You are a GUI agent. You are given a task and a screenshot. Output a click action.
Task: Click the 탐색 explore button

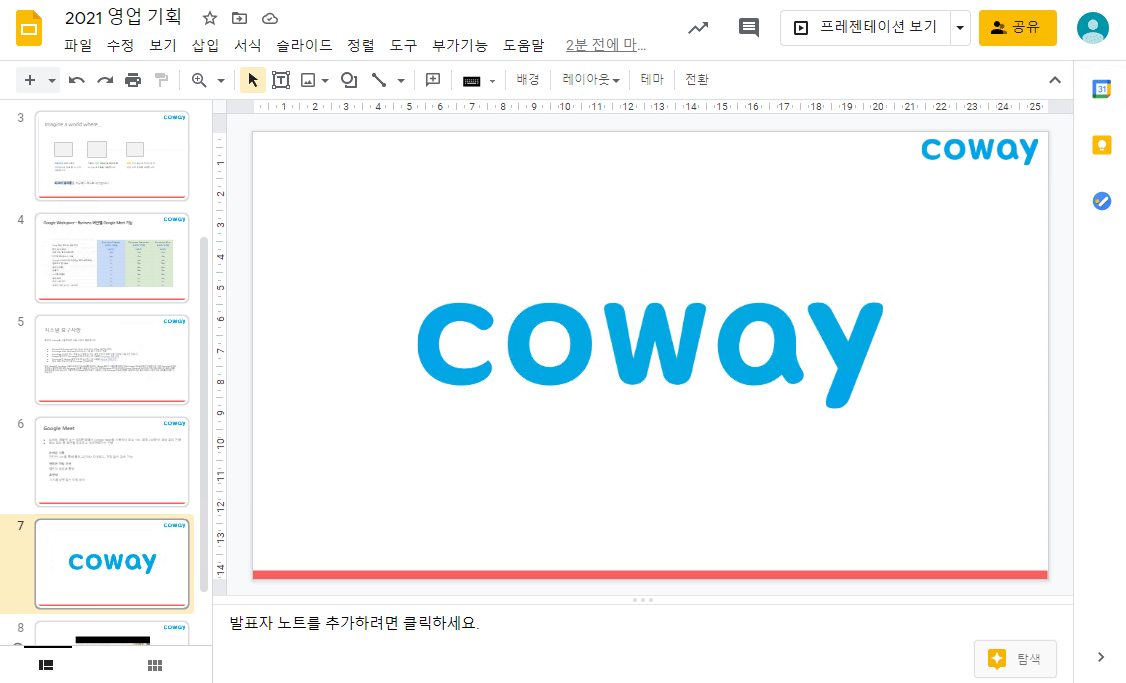pyautogui.click(x=1015, y=659)
